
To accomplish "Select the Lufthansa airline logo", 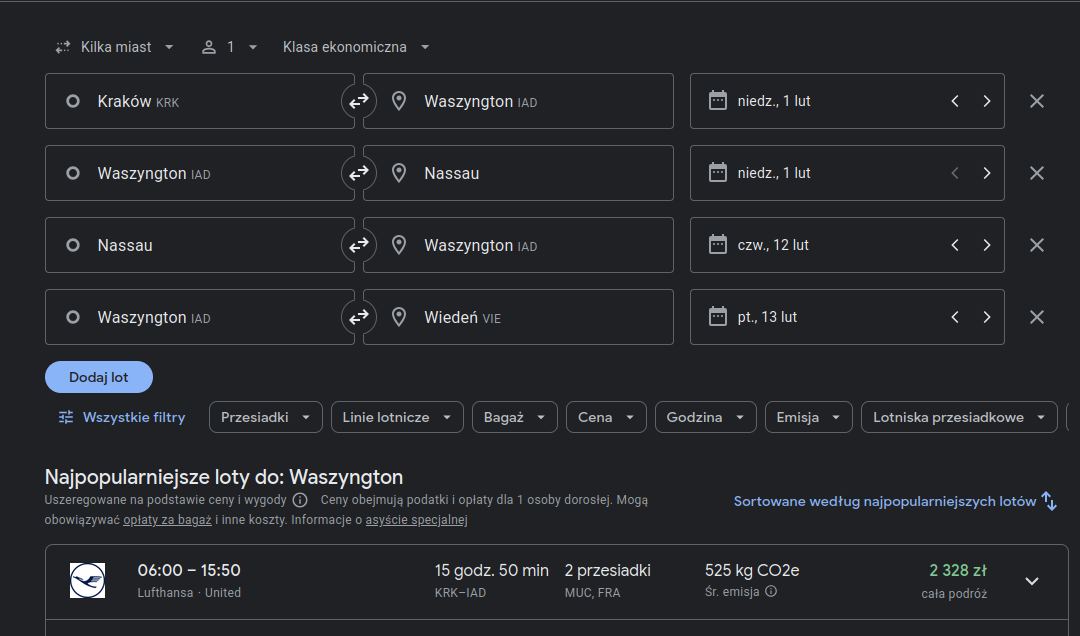I will 87,580.
